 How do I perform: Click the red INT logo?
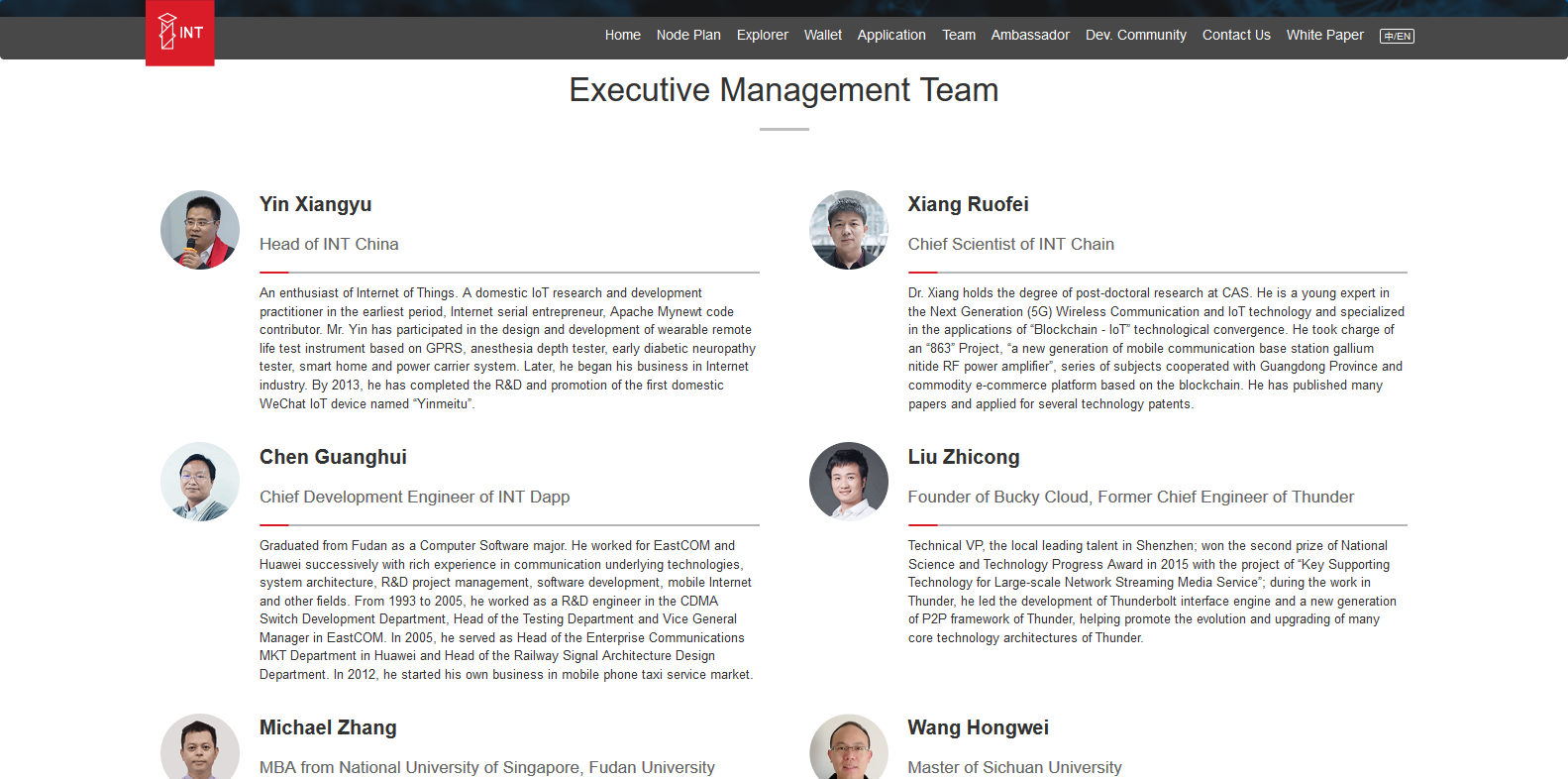tap(180, 33)
